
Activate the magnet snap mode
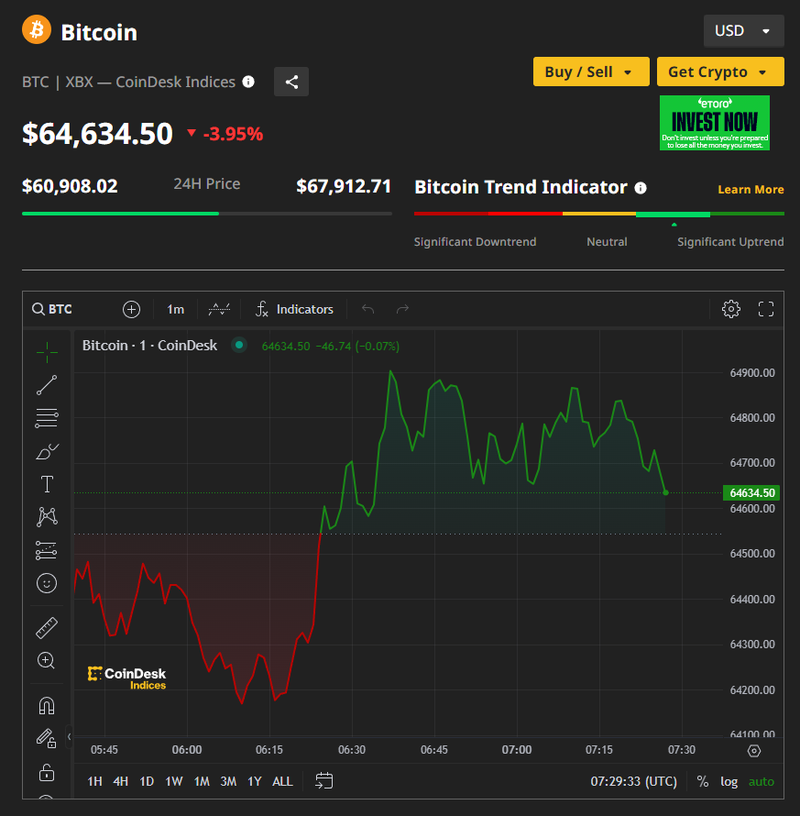click(x=47, y=706)
